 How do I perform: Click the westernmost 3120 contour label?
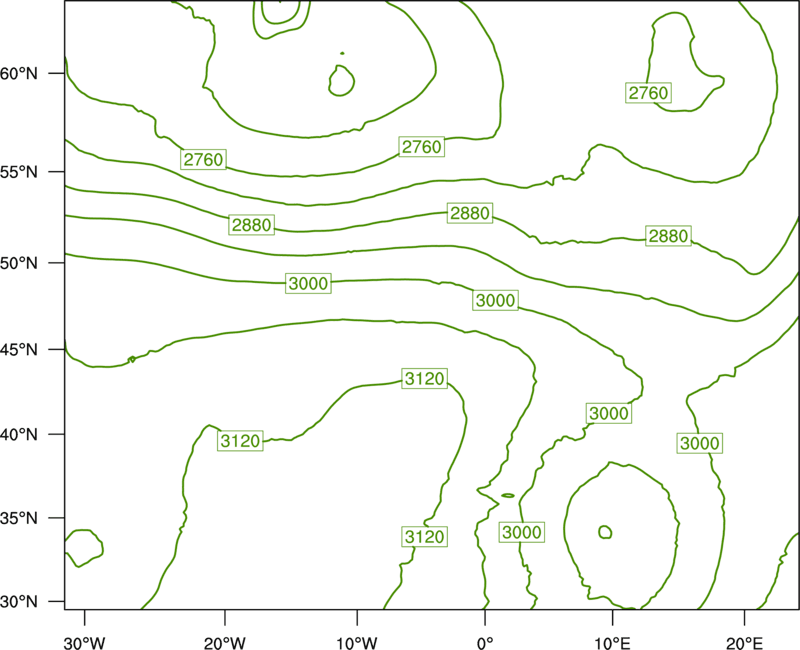(240, 441)
